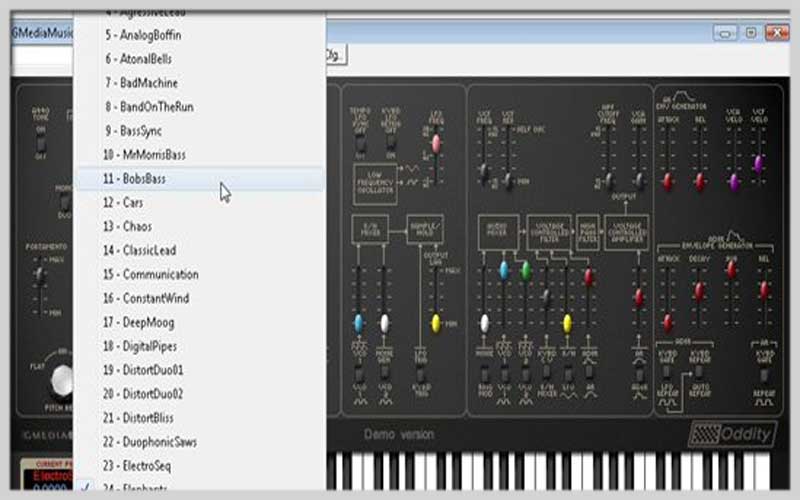Screen dimensions: 800x500
Task: Pick the 14 - ClassicLead preset
Action: click(x=199, y=251)
